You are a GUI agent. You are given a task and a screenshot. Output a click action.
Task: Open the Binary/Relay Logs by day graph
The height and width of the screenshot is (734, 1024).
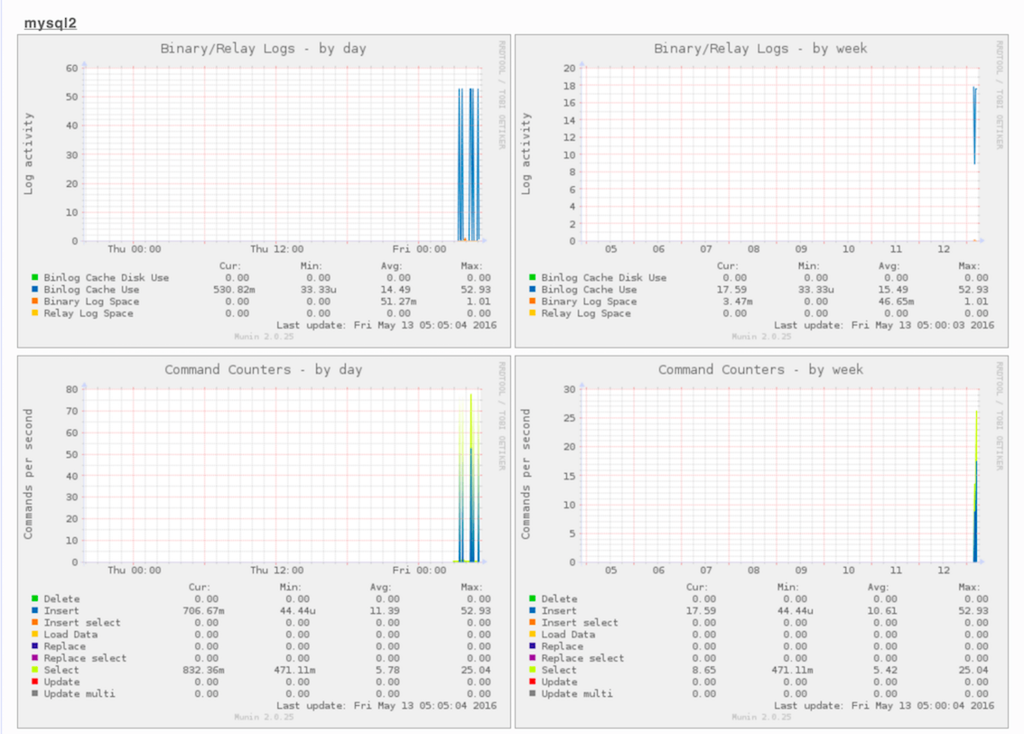pos(264,191)
